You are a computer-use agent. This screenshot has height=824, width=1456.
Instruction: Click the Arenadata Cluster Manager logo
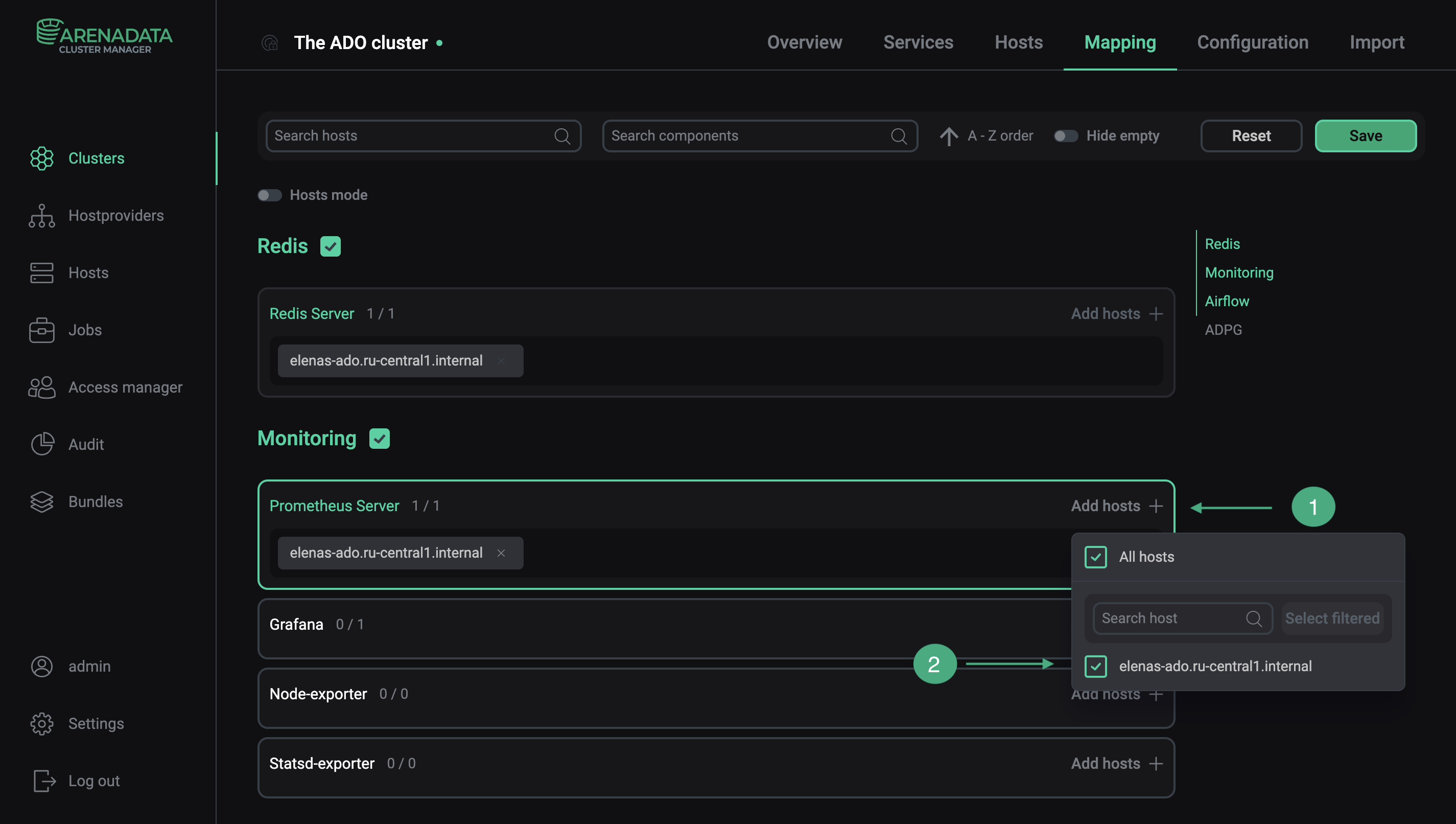[104, 35]
